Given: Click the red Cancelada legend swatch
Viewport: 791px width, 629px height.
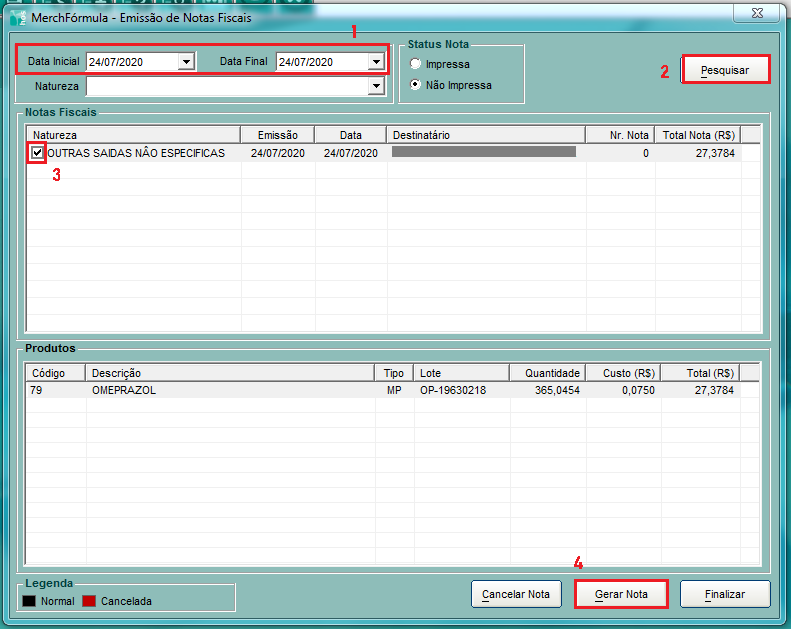Looking at the screenshot, I should click(x=89, y=601).
